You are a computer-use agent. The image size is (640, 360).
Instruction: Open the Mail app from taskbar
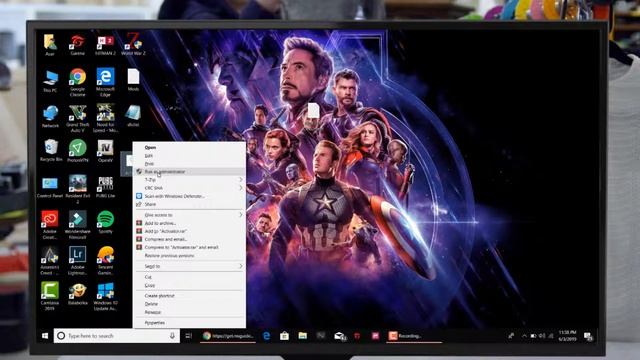(x=340, y=336)
